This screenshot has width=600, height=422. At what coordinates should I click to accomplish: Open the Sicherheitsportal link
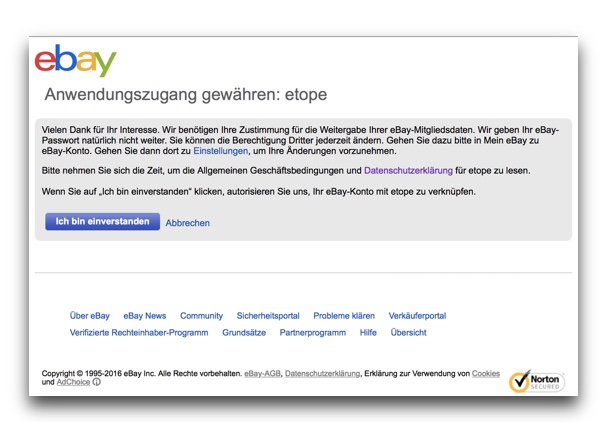click(268, 316)
